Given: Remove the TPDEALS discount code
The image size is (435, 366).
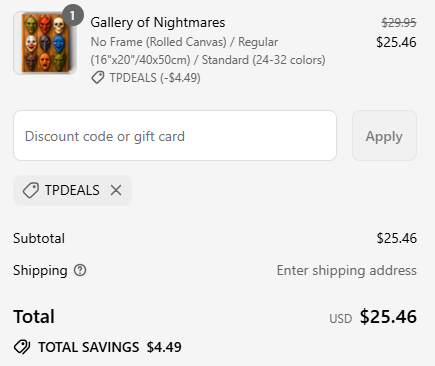Looking at the screenshot, I should [116, 190].
